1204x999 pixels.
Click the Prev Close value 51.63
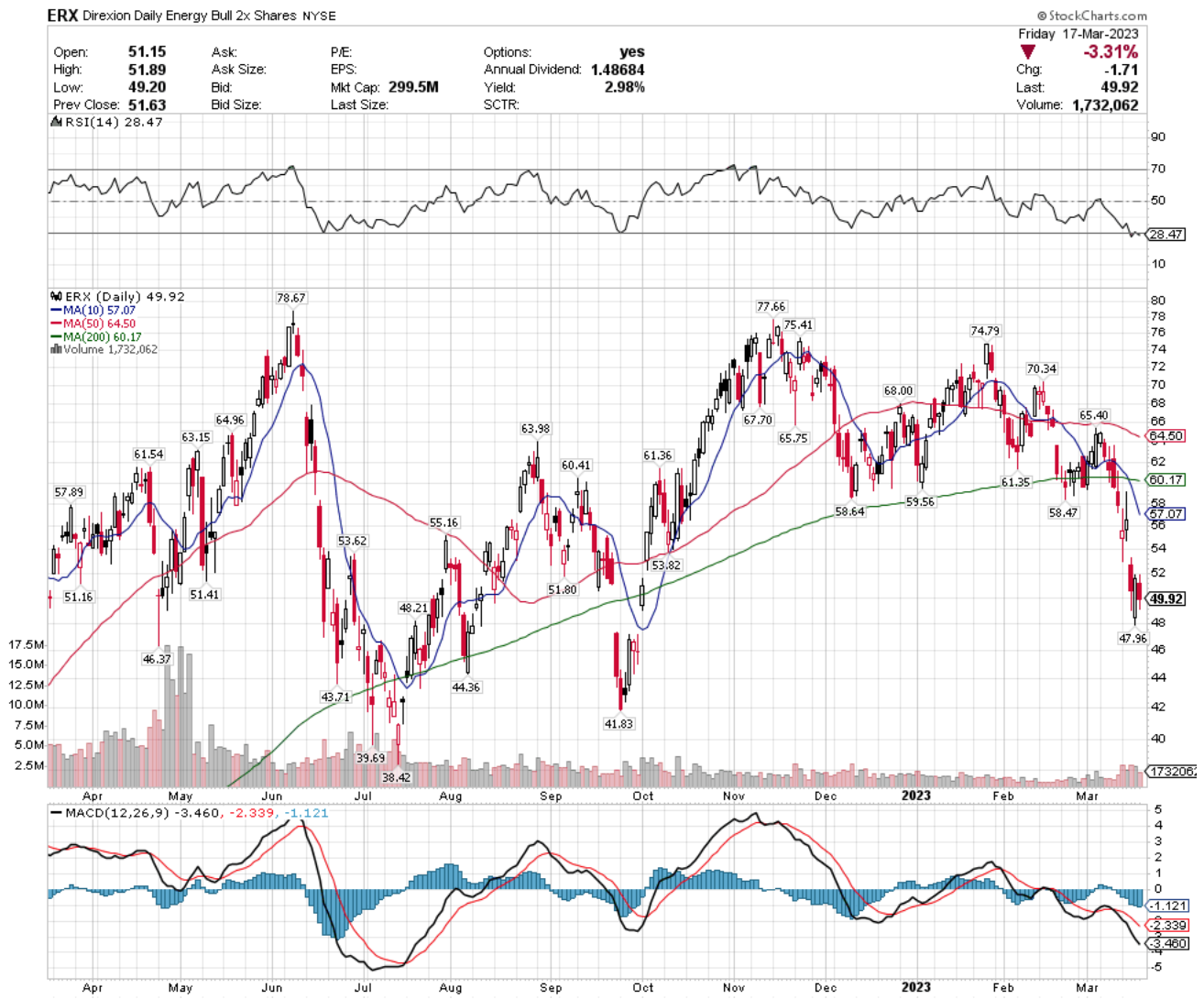(148, 104)
